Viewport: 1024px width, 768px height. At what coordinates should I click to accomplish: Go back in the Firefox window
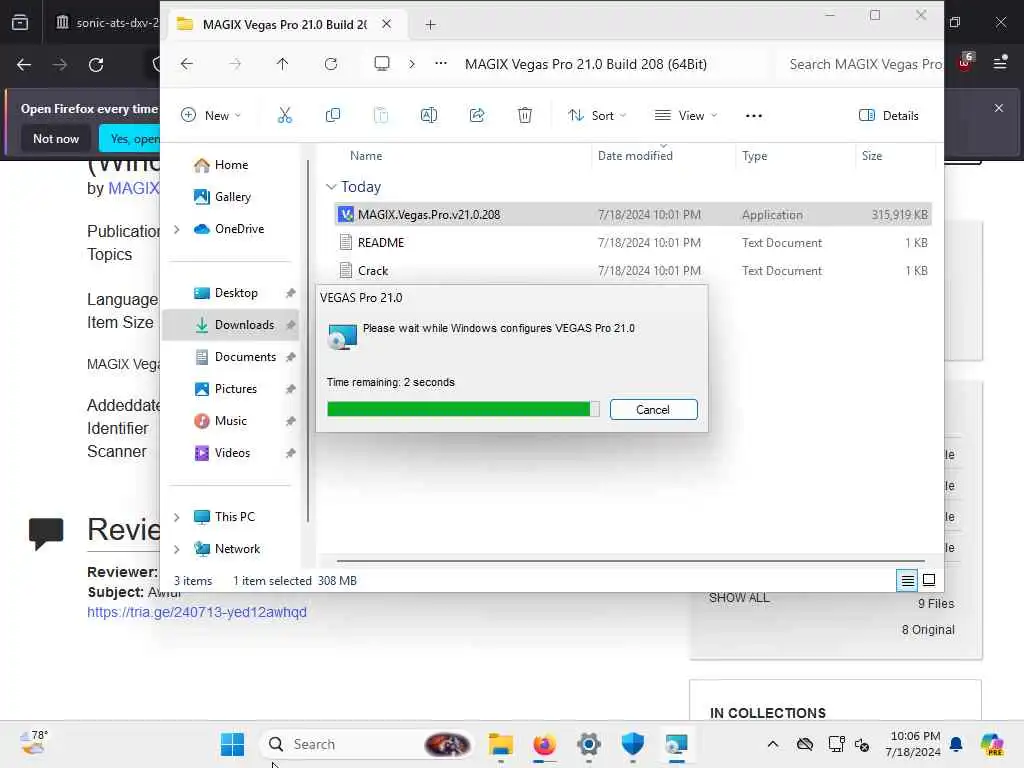24,65
